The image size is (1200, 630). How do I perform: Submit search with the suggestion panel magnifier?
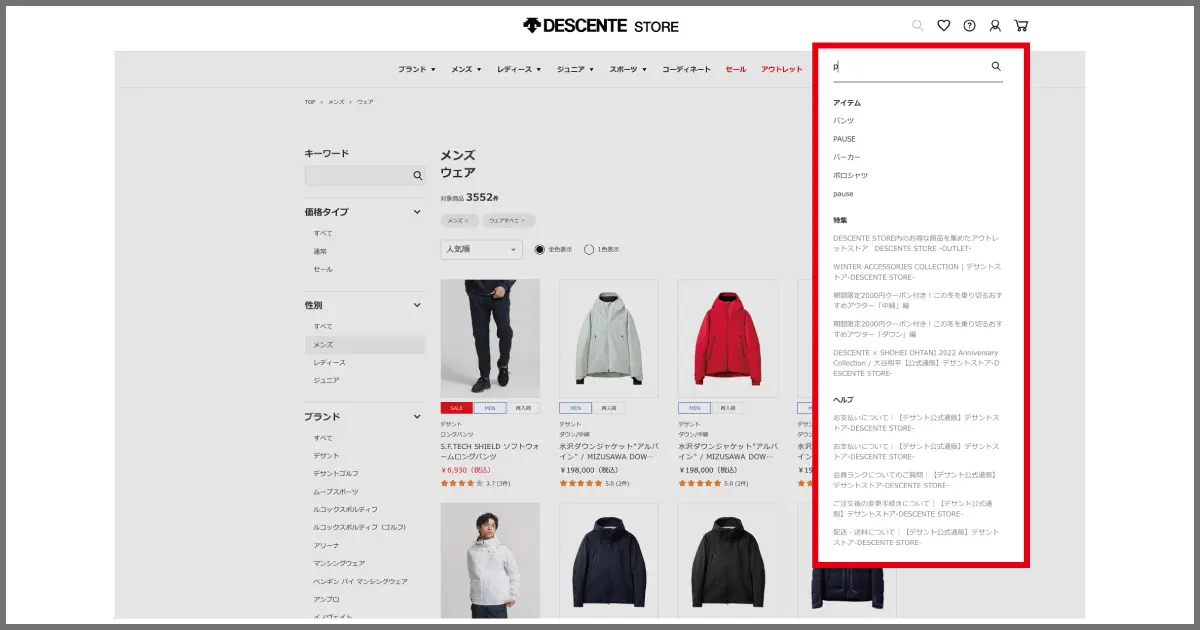click(x=996, y=66)
